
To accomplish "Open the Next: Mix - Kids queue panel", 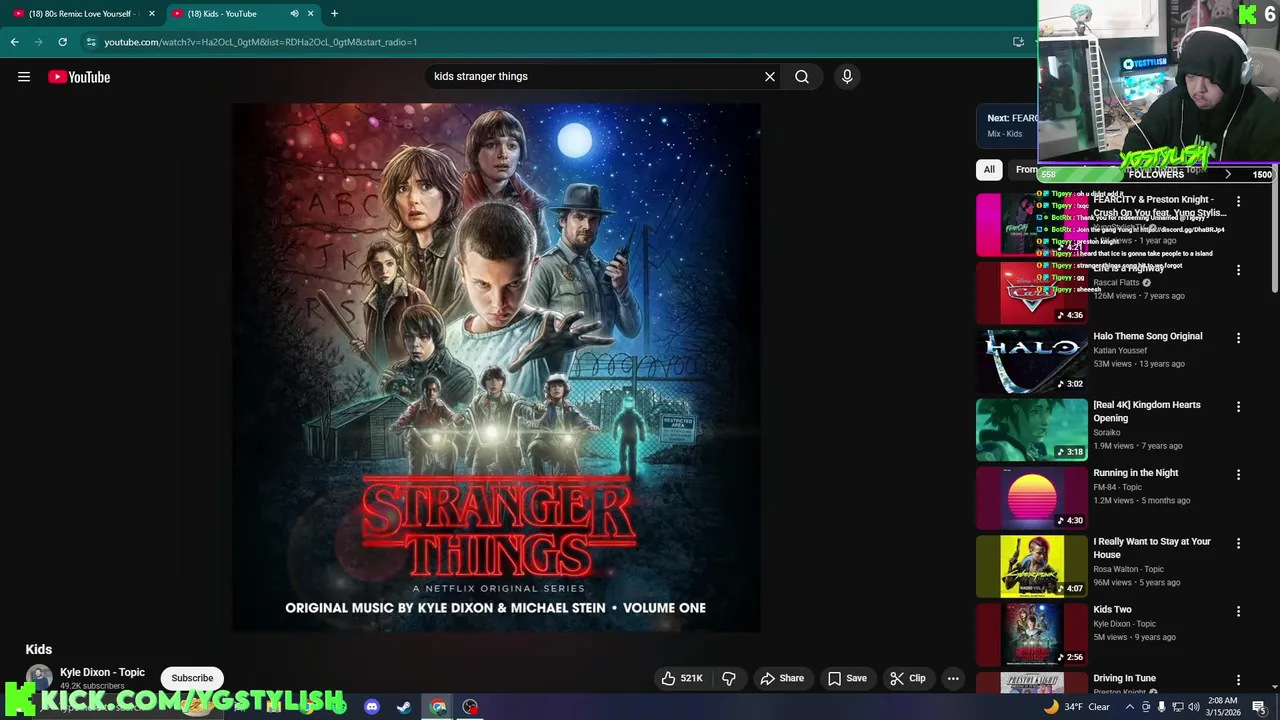I will pos(1008,125).
